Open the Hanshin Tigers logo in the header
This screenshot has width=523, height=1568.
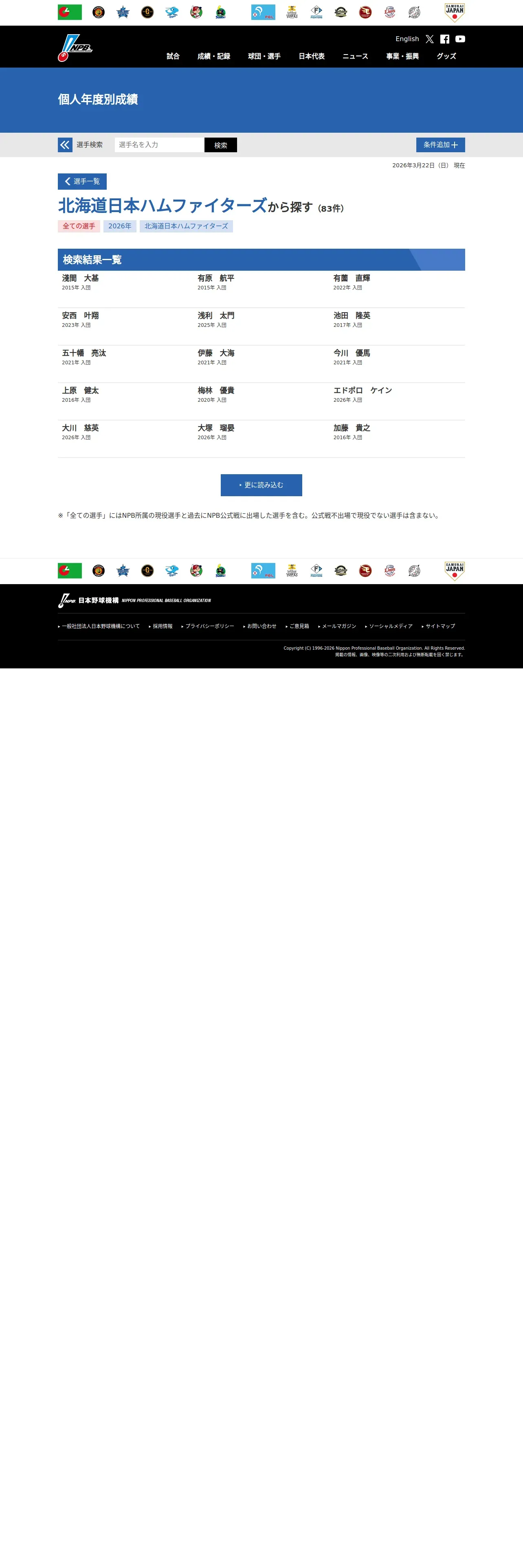click(x=99, y=12)
